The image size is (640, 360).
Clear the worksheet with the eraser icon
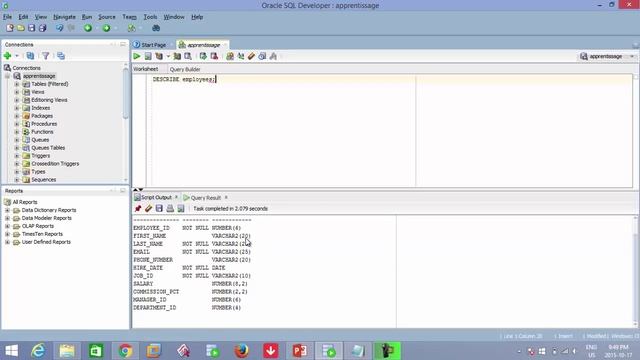tap(251, 56)
